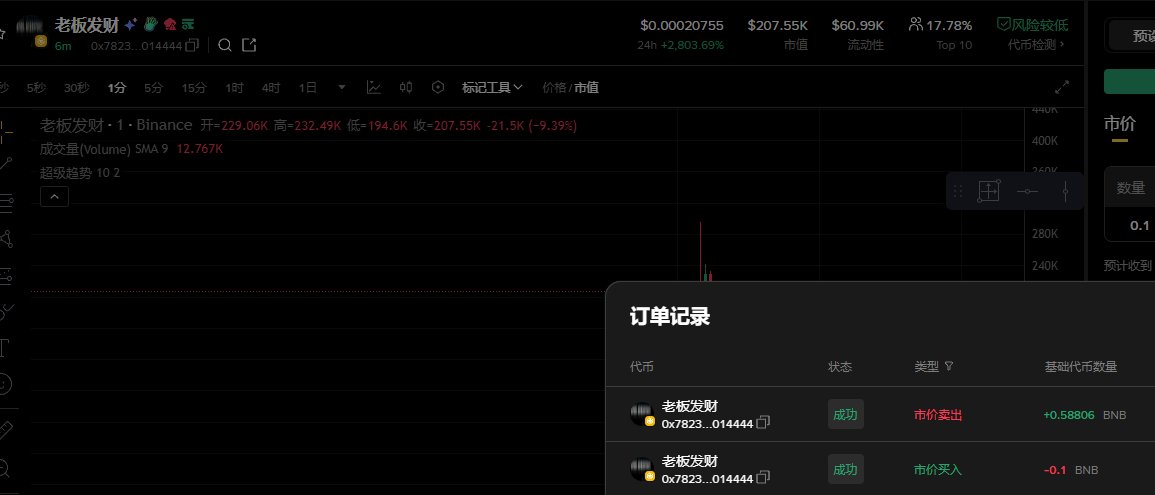
Task: Click the blue sparkle badge next to 老板发财
Action: (130, 25)
